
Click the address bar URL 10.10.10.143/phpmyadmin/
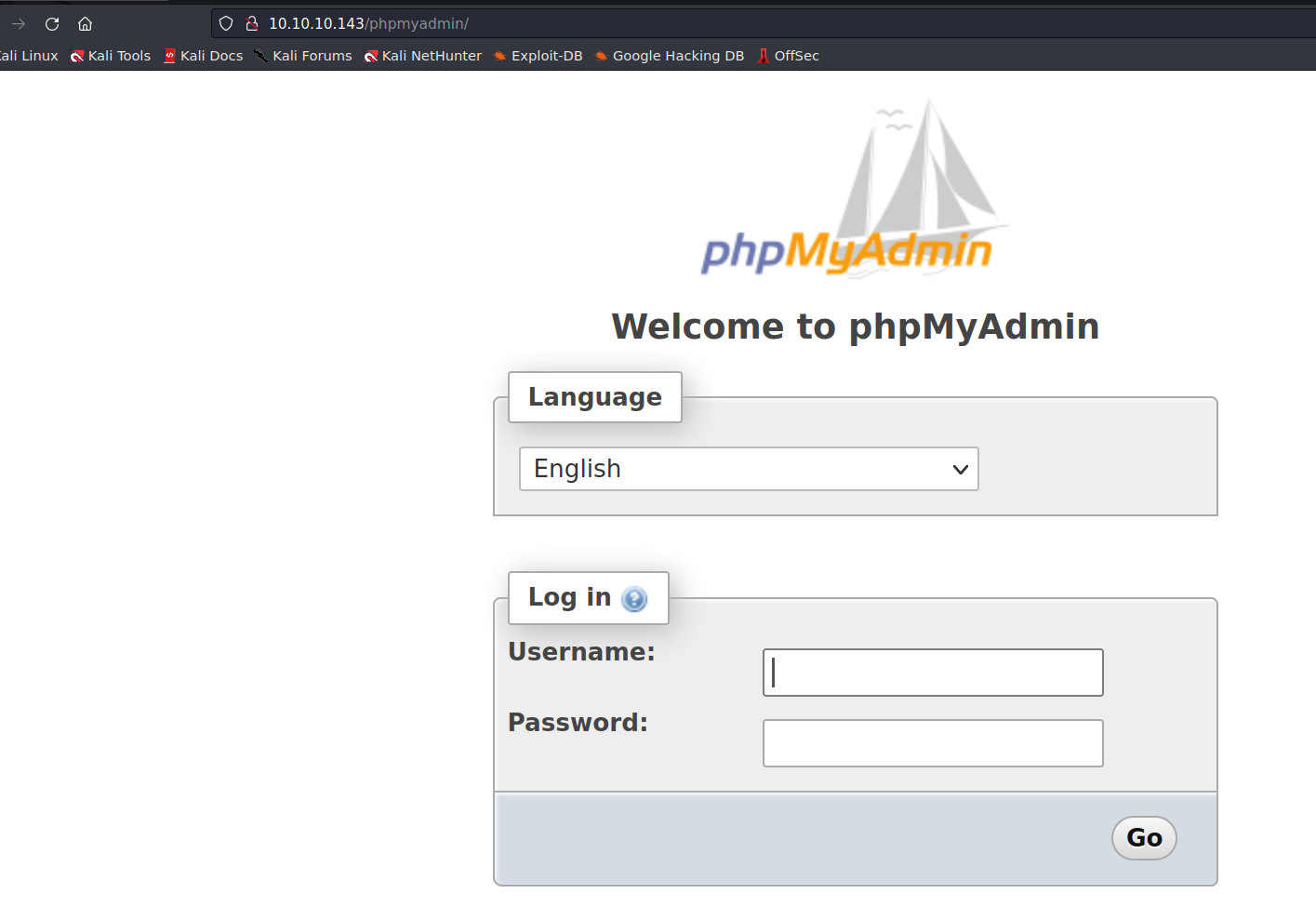[369, 24]
